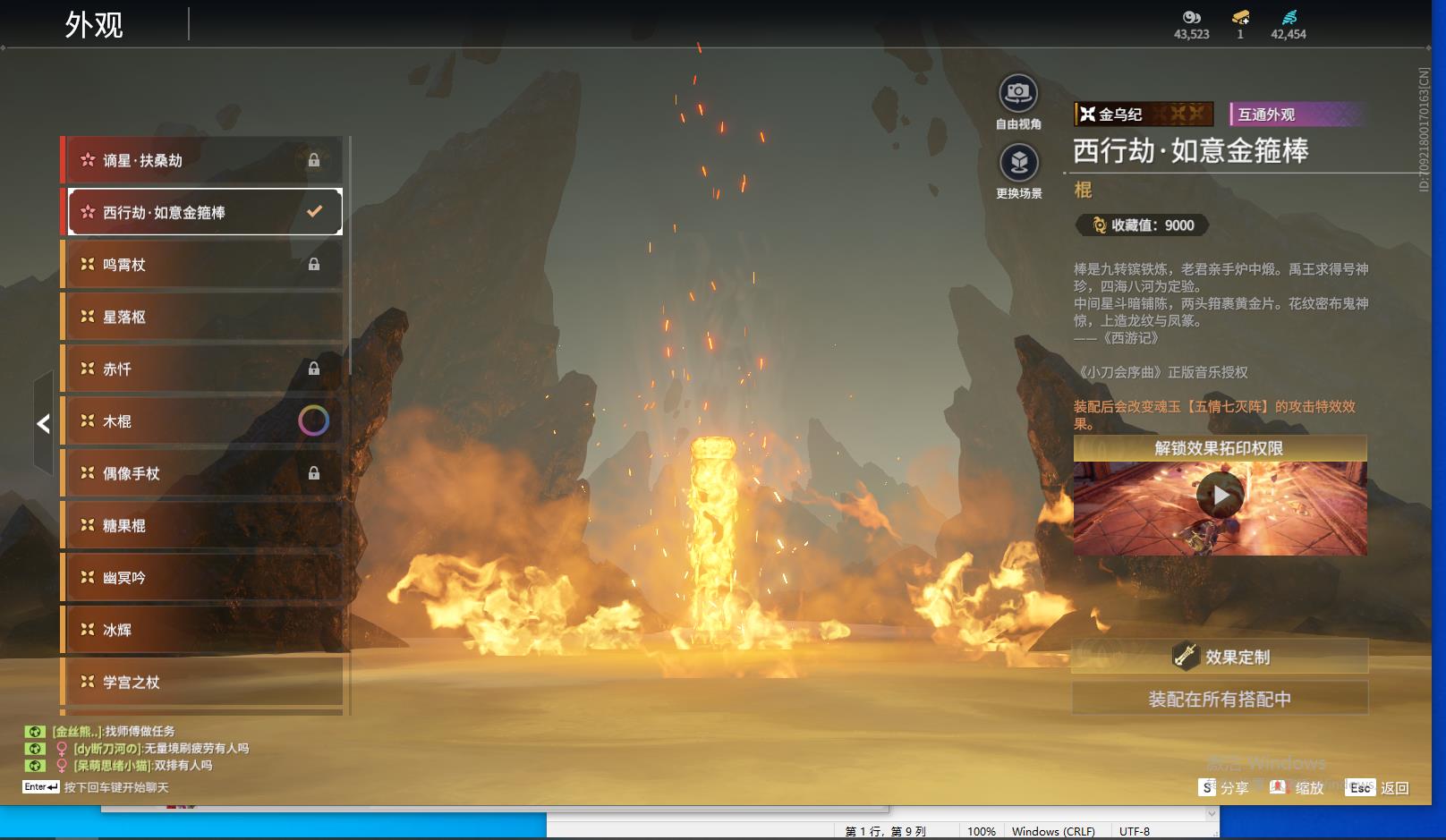1446x840 pixels.
Task: Open the 自由视角 free camera icon
Action: [x=1018, y=93]
